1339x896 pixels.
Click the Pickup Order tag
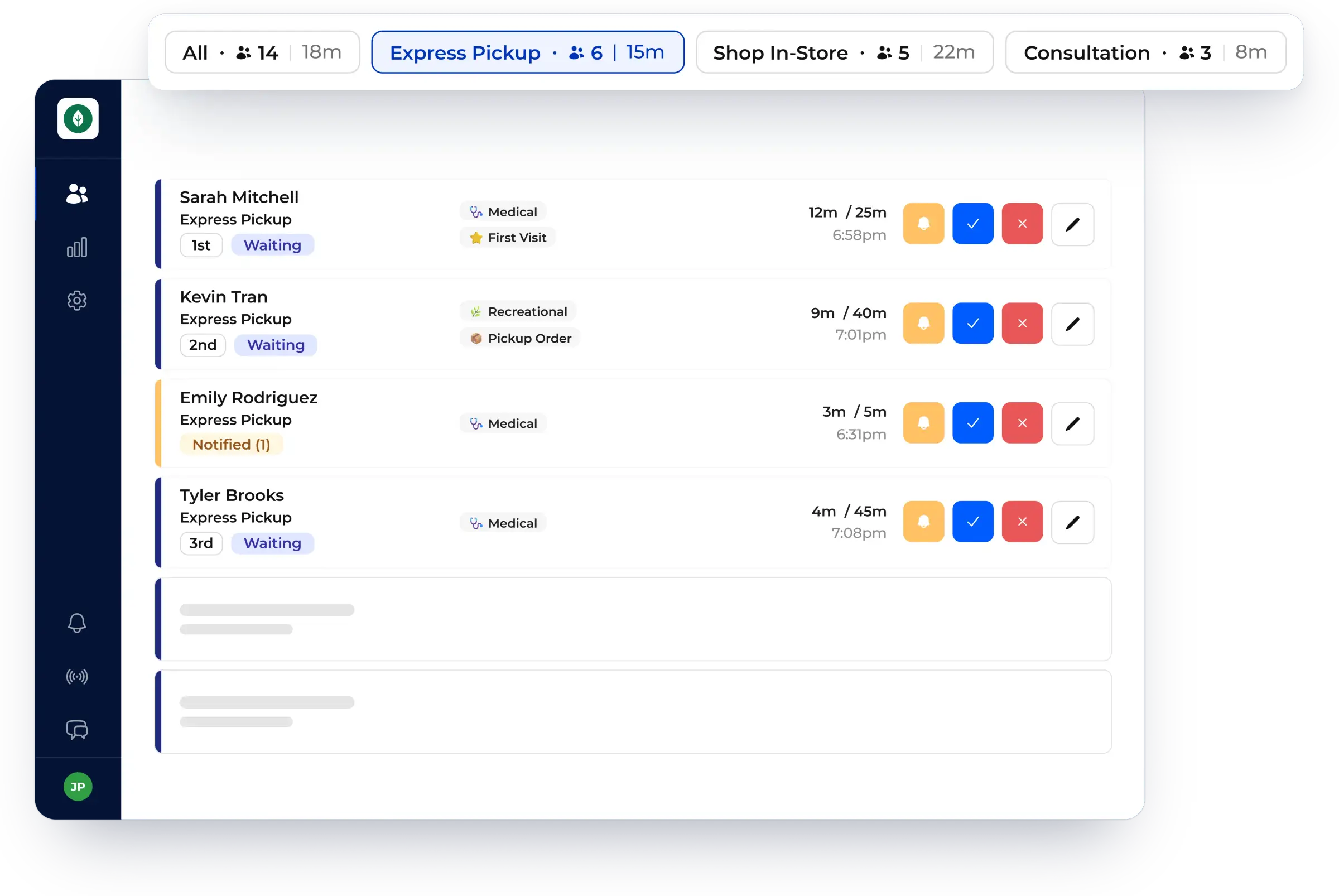[520, 338]
